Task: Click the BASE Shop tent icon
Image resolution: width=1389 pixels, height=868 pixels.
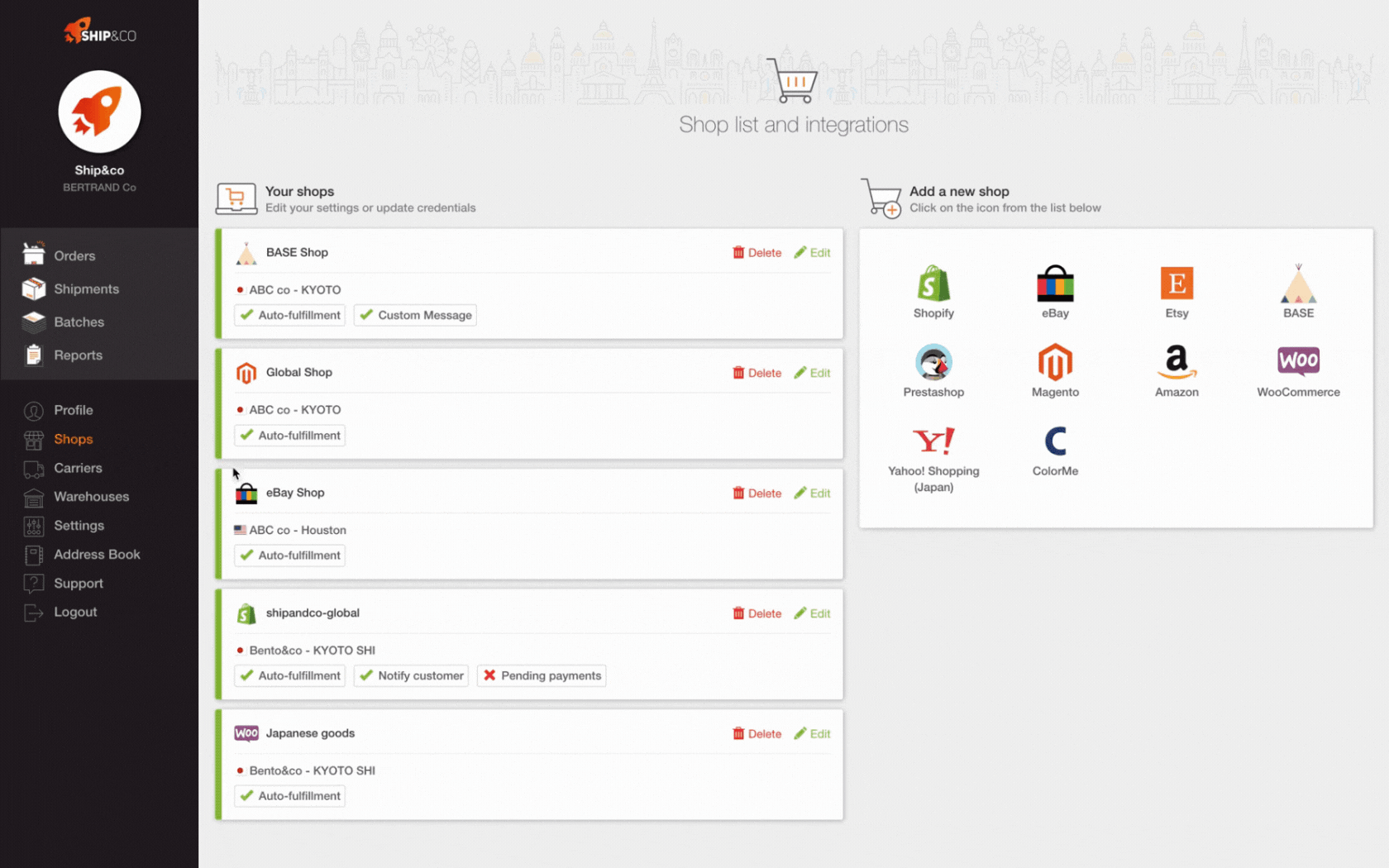Action: tap(246, 253)
